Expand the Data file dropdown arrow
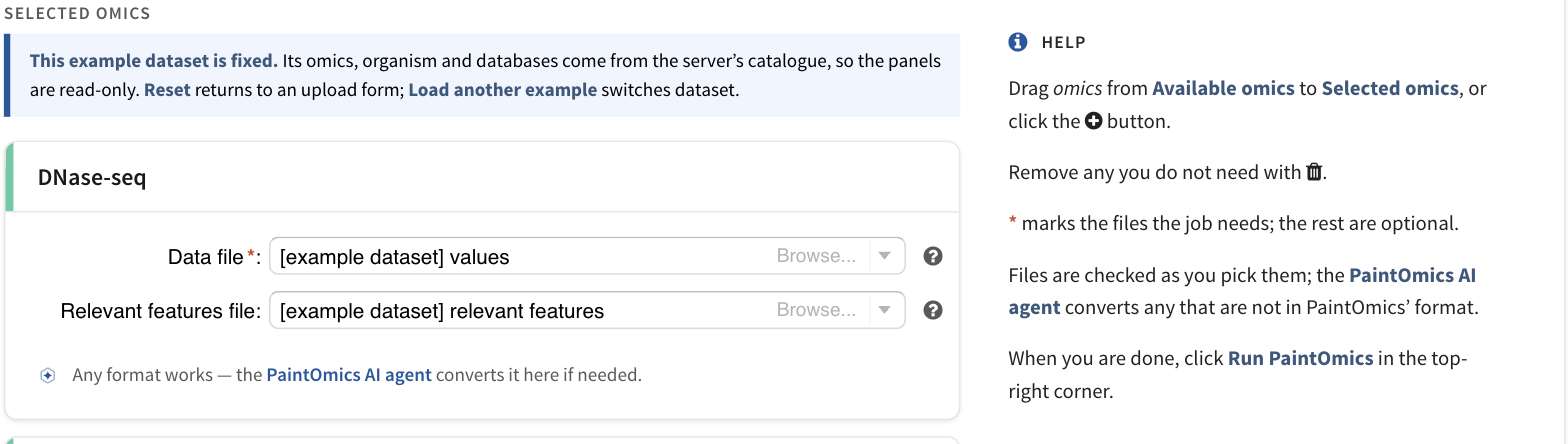The image size is (1568, 444). (884, 256)
